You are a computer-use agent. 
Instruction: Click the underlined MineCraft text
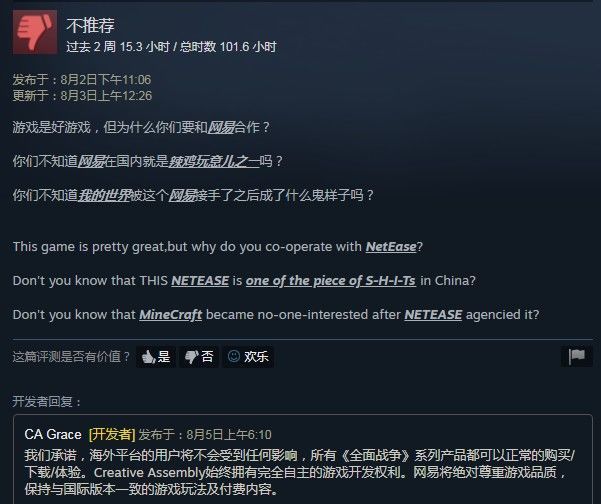click(x=171, y=315)
